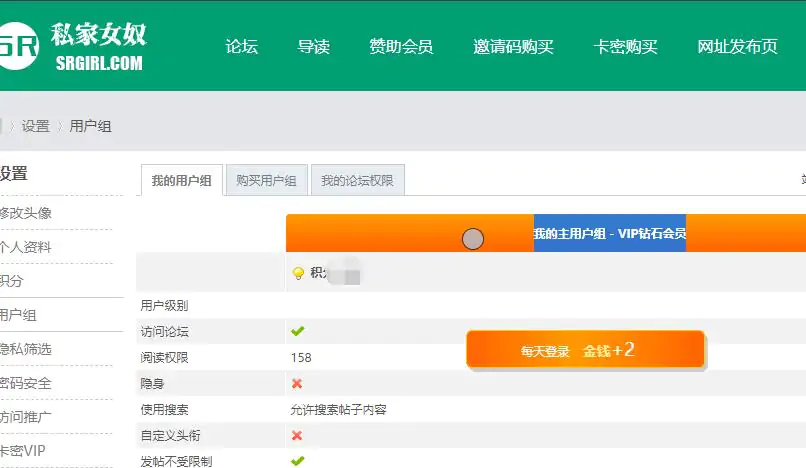The width and height of the screenshot is (806, 468).
Task: Click the 访问论坛 row label
Action: (x=164, y=332)
